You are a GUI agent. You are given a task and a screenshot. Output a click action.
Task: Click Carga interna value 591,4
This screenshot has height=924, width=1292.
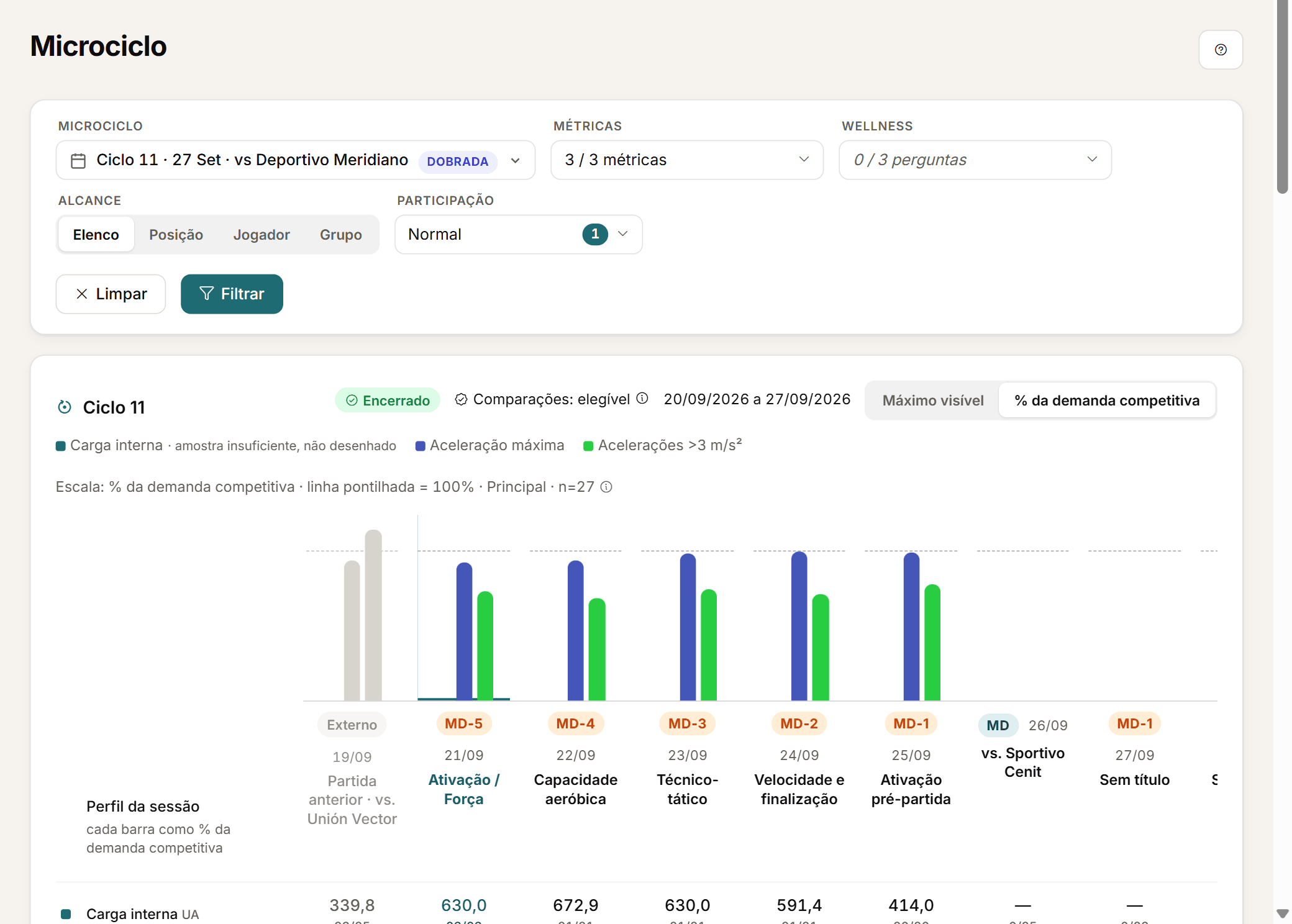(799, 905)
